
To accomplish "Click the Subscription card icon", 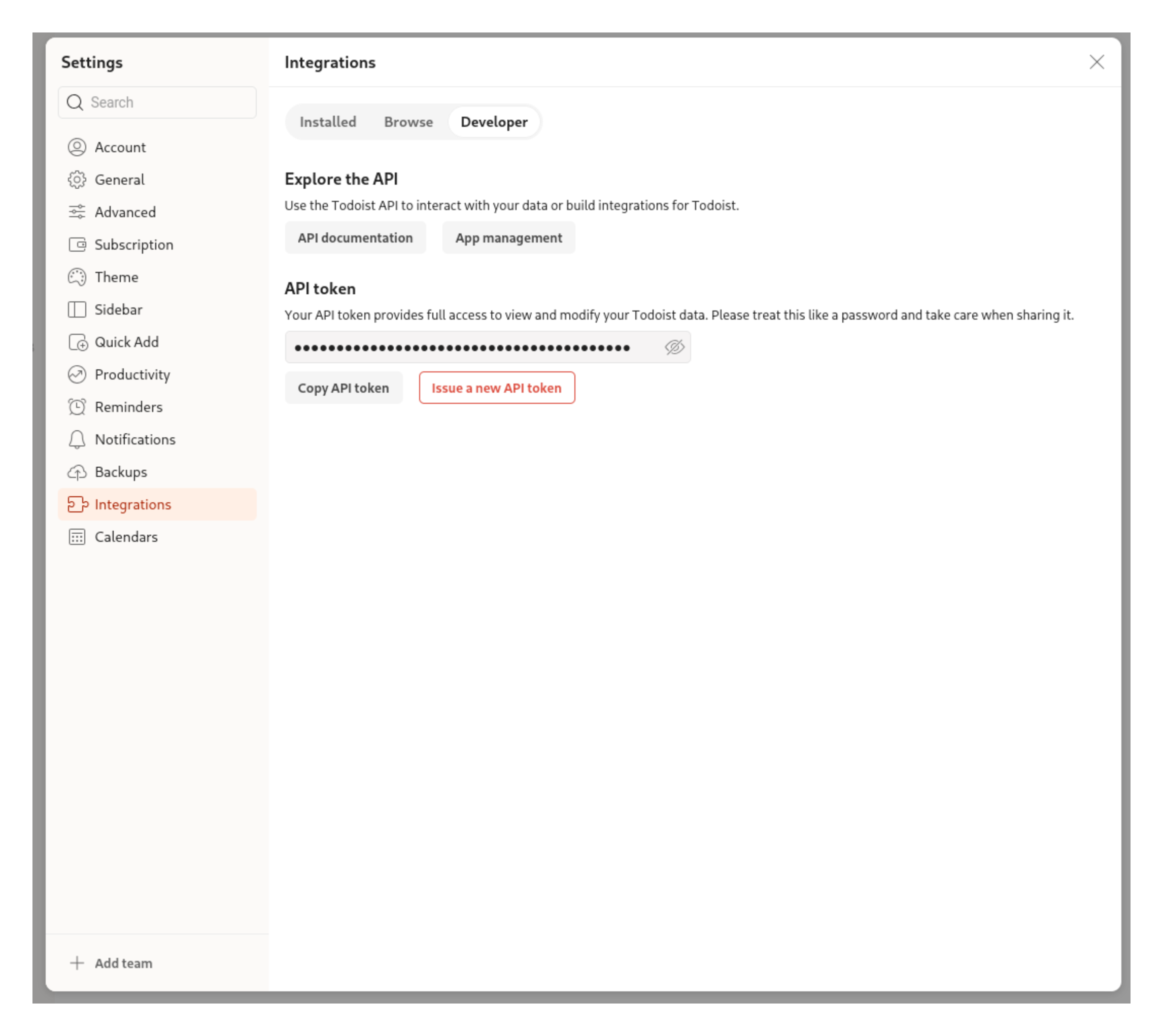I will [x=78, y=244].
